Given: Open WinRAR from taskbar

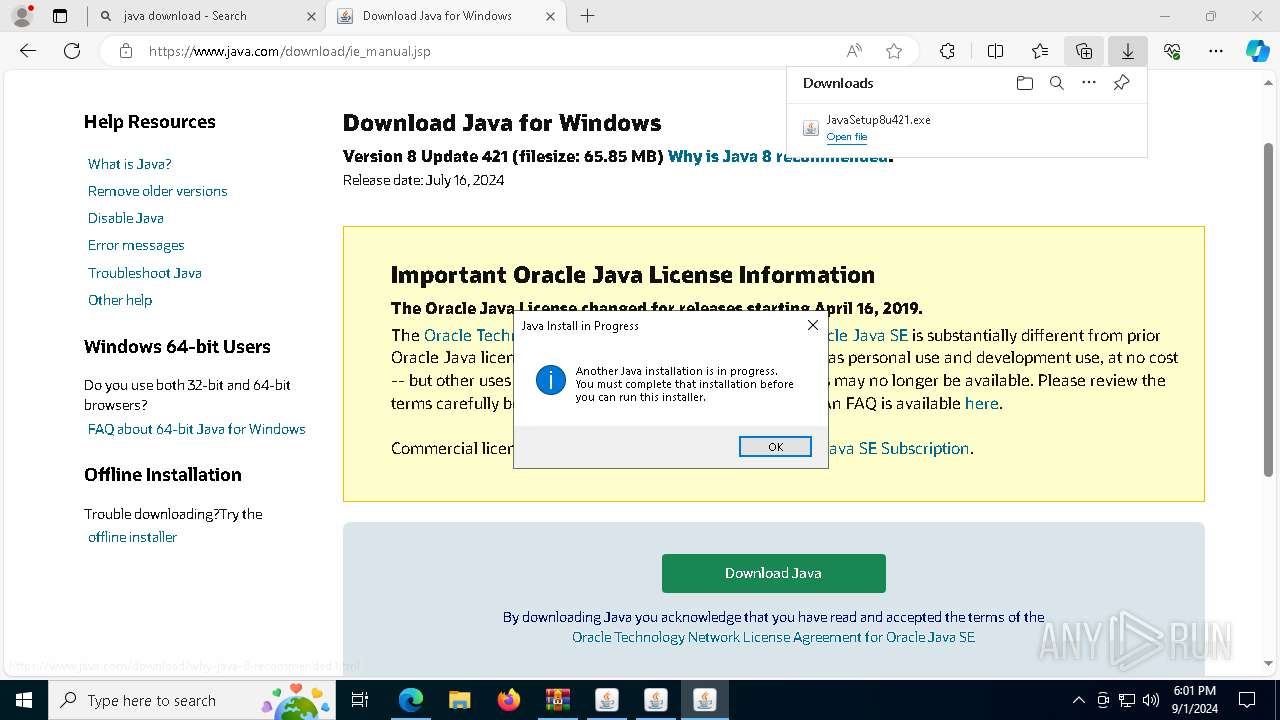Looking at the screenshot, I should (557, 700).
